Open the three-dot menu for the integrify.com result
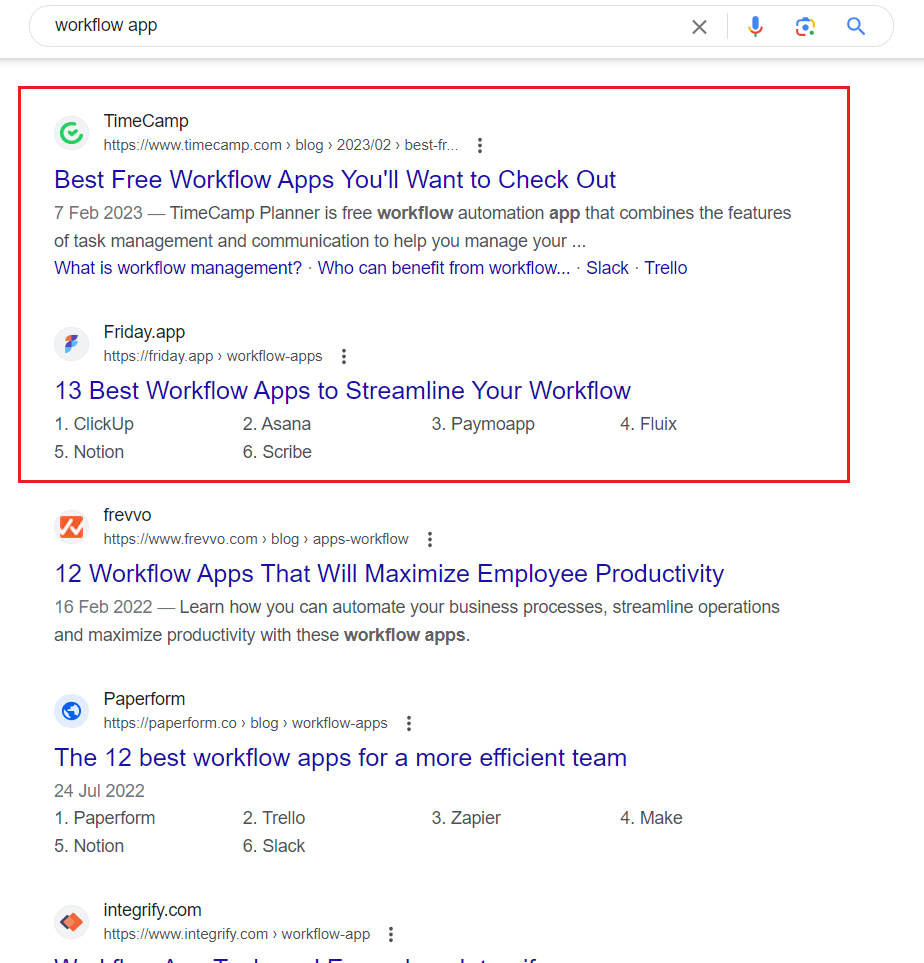 click(391, 935)
